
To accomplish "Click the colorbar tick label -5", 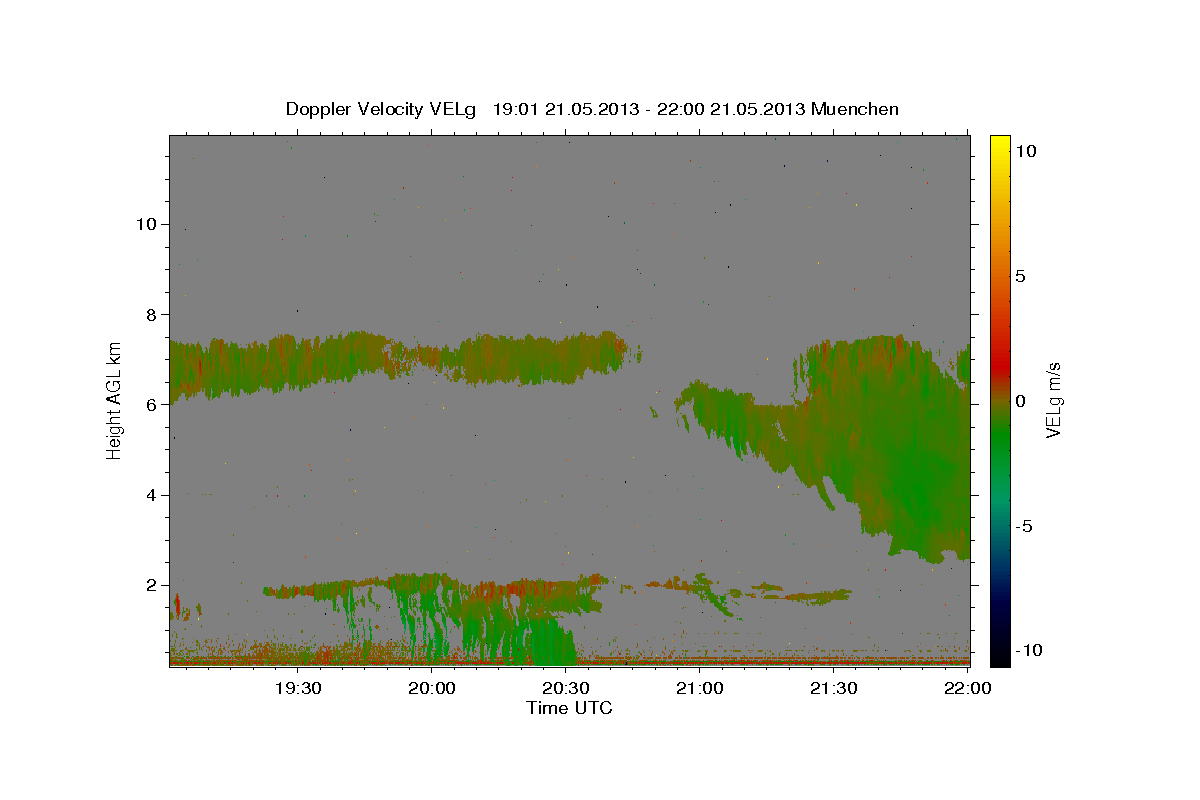I will pos(1024,526).
